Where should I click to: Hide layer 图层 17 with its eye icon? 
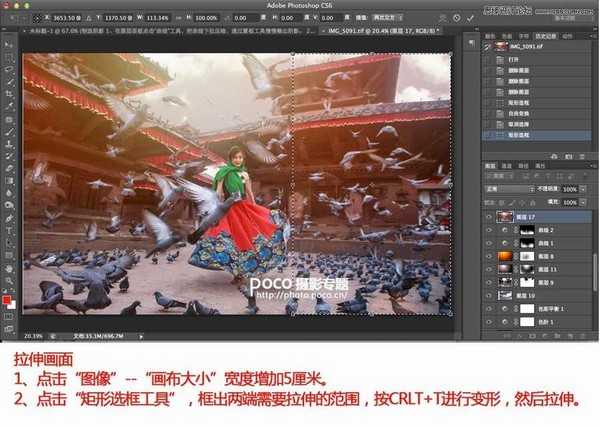tap(489, 216)
